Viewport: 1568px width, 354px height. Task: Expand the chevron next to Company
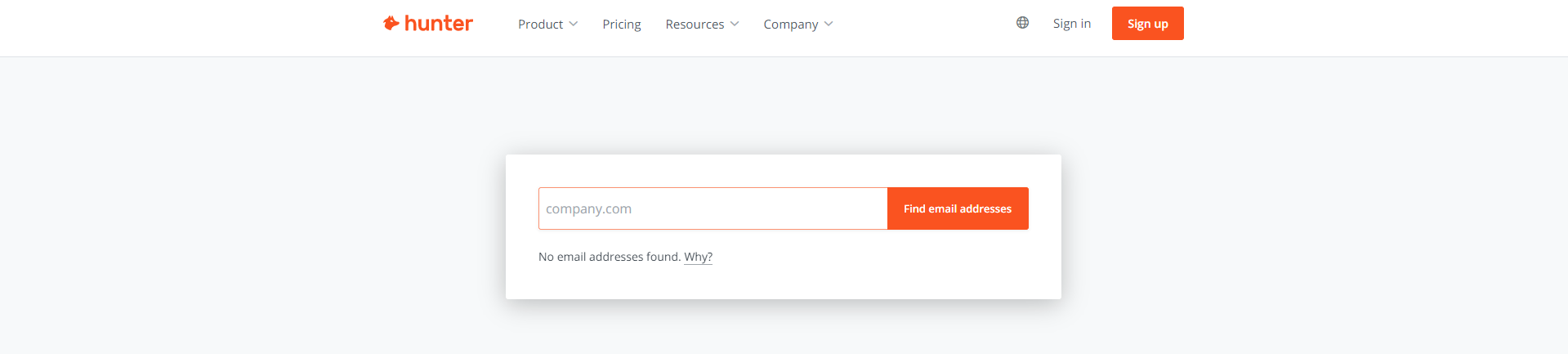click(829, 24)
